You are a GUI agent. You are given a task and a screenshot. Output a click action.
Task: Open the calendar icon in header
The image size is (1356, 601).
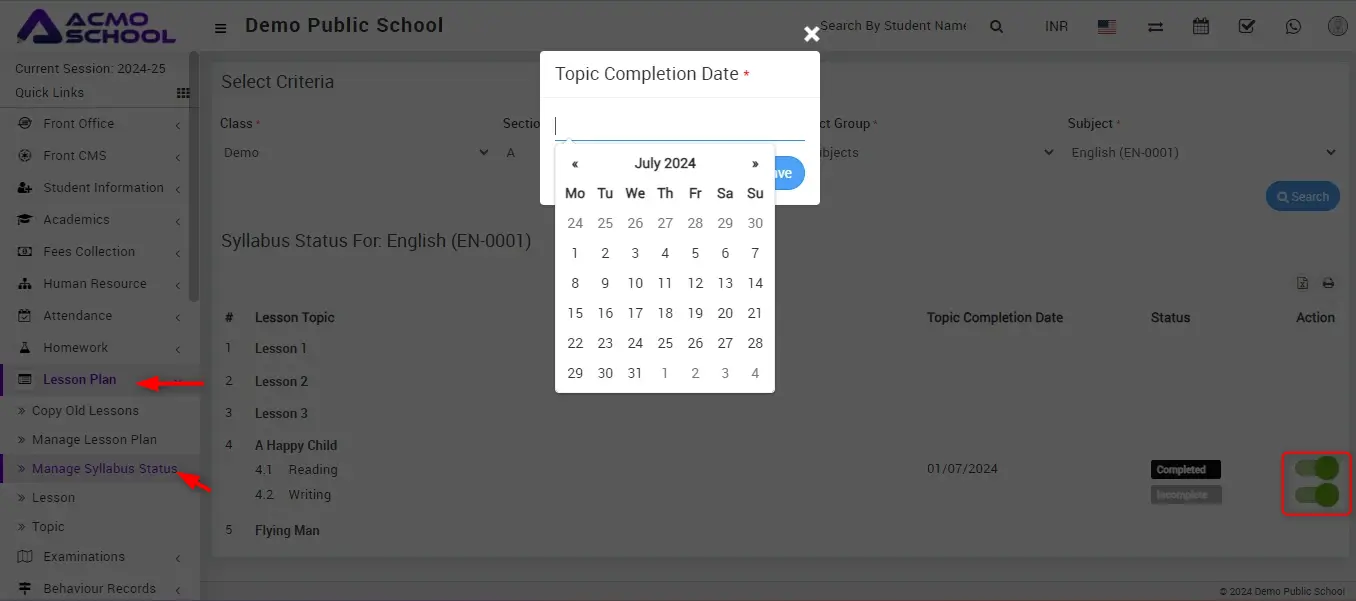coord(1201,27)
